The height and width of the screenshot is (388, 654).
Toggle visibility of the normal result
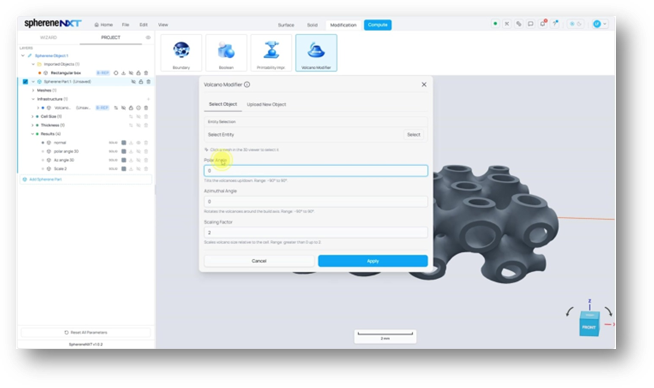coord(138,143)
